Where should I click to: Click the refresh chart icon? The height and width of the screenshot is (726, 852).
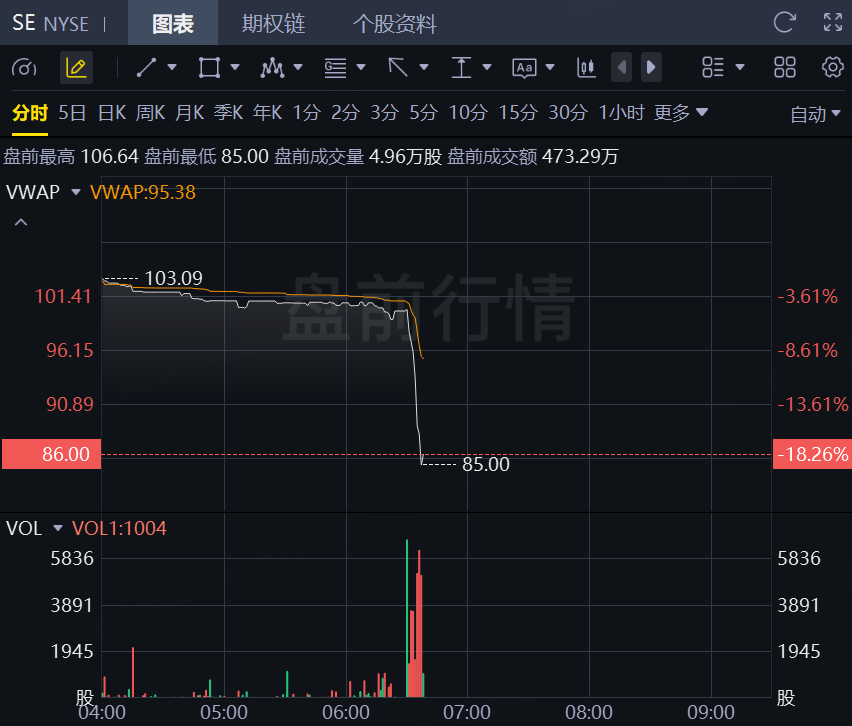coord(785,22)
